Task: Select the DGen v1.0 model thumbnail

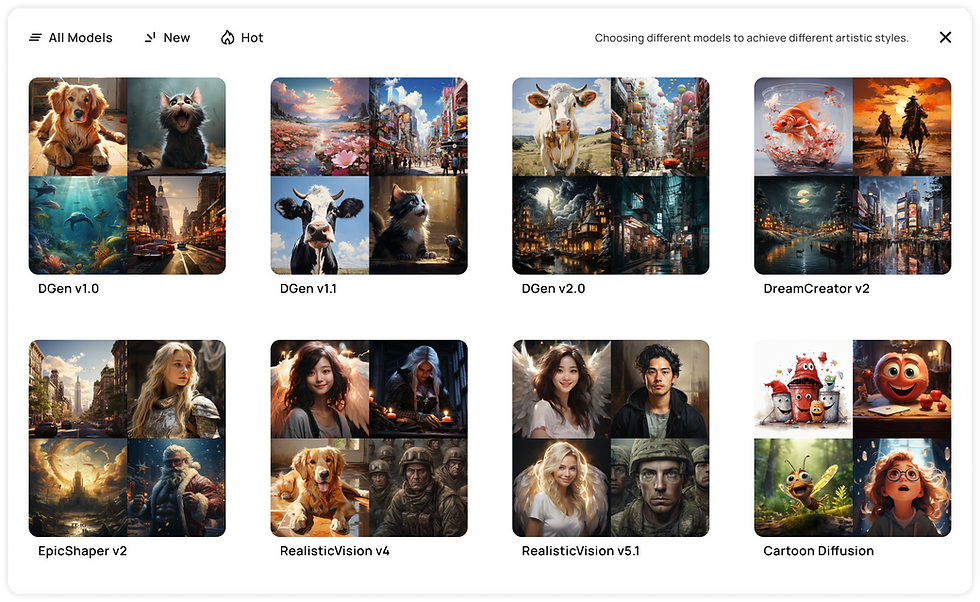Action: click(x=127, y=176)
